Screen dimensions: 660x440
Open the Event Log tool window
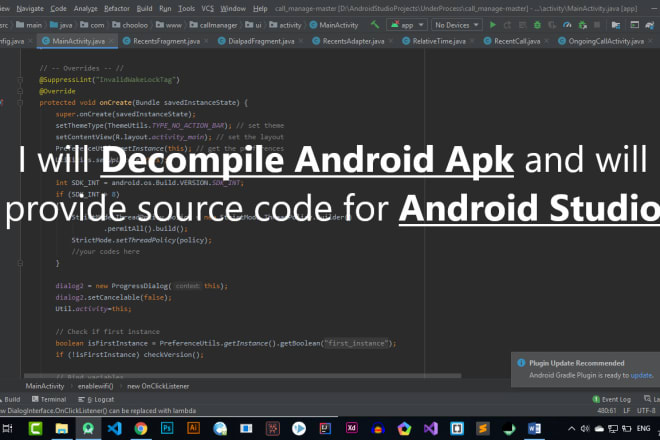pos(612,399)
